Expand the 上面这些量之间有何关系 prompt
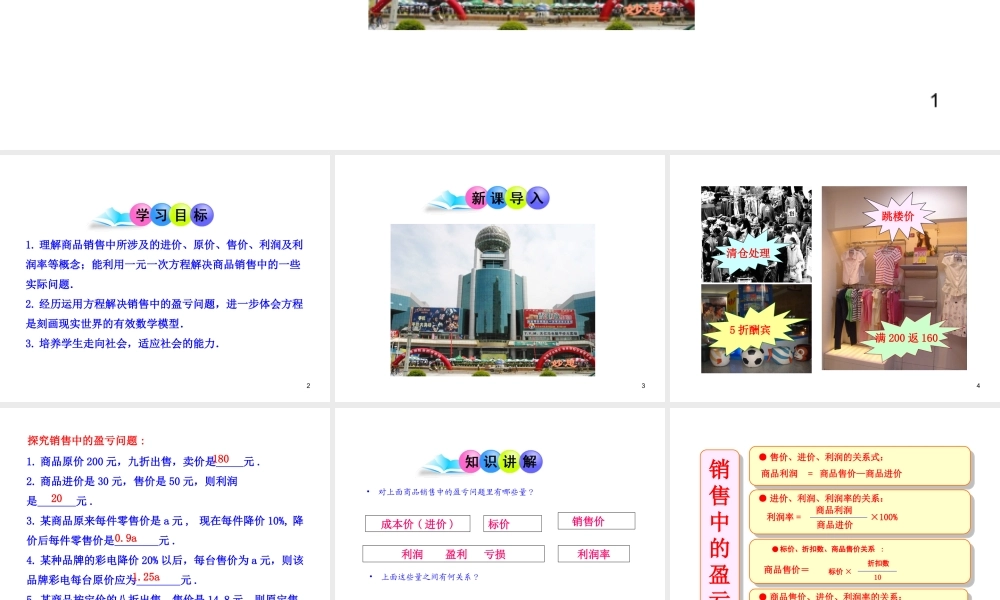Viewport: 1000px width, 600px height. 430,576
